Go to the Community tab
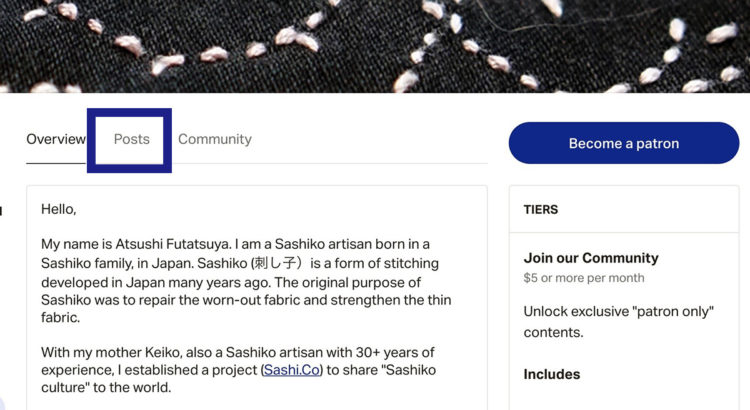 pyautogui.click(x=215, y=140)
